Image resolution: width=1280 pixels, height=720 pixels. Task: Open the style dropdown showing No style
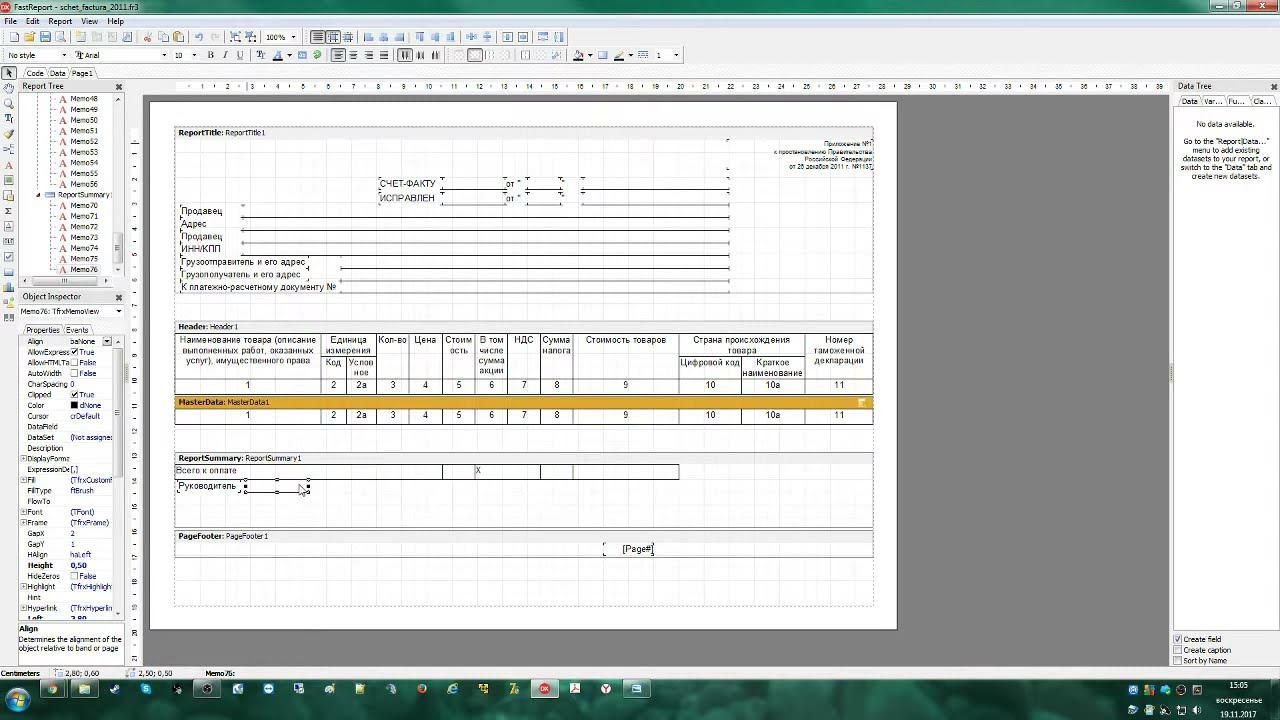click(64, 55)
